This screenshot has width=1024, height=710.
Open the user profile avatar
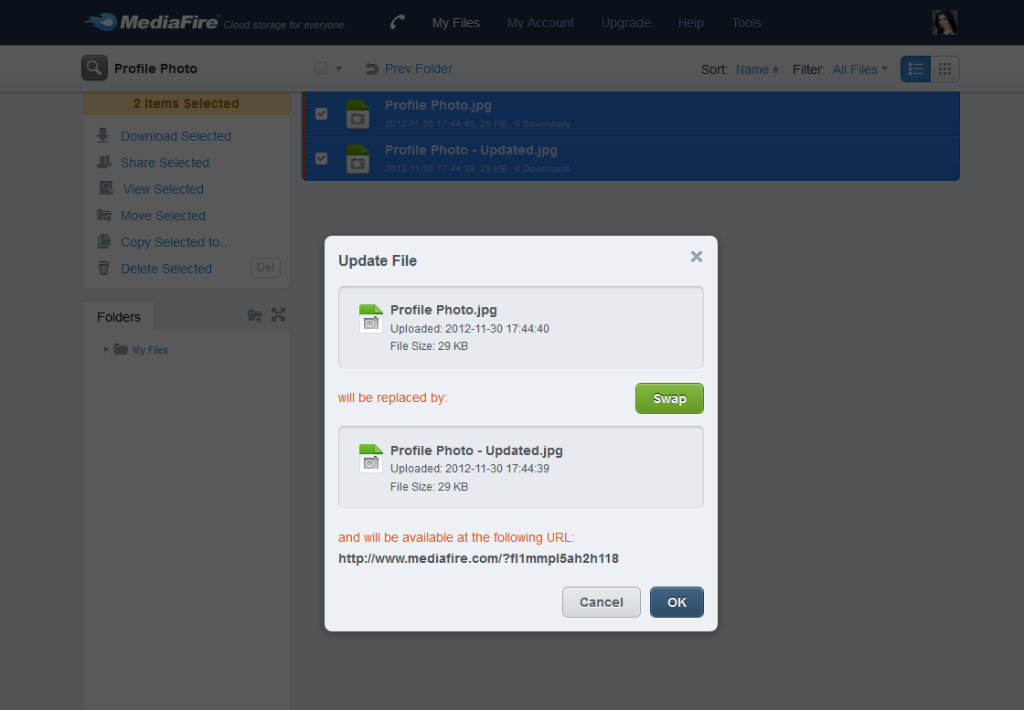[x=944, y=22]
